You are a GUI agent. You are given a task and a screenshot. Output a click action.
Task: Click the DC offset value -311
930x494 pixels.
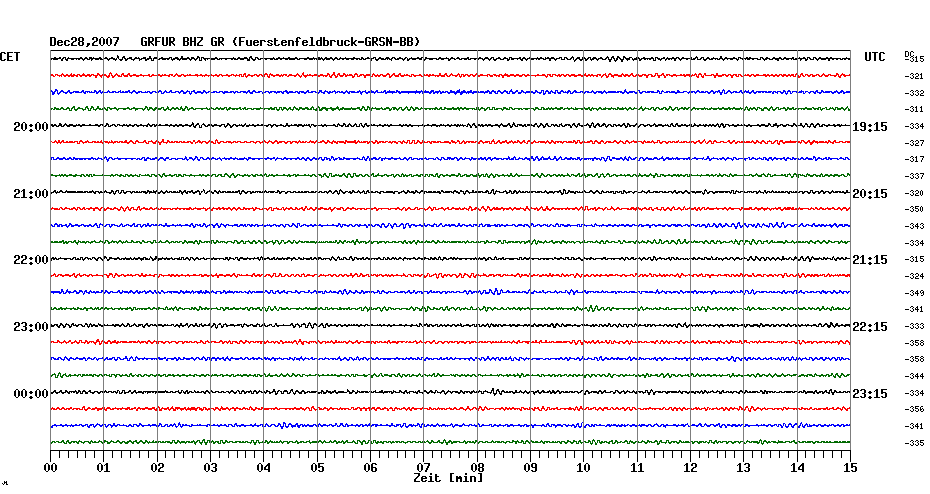coord(914,110)
